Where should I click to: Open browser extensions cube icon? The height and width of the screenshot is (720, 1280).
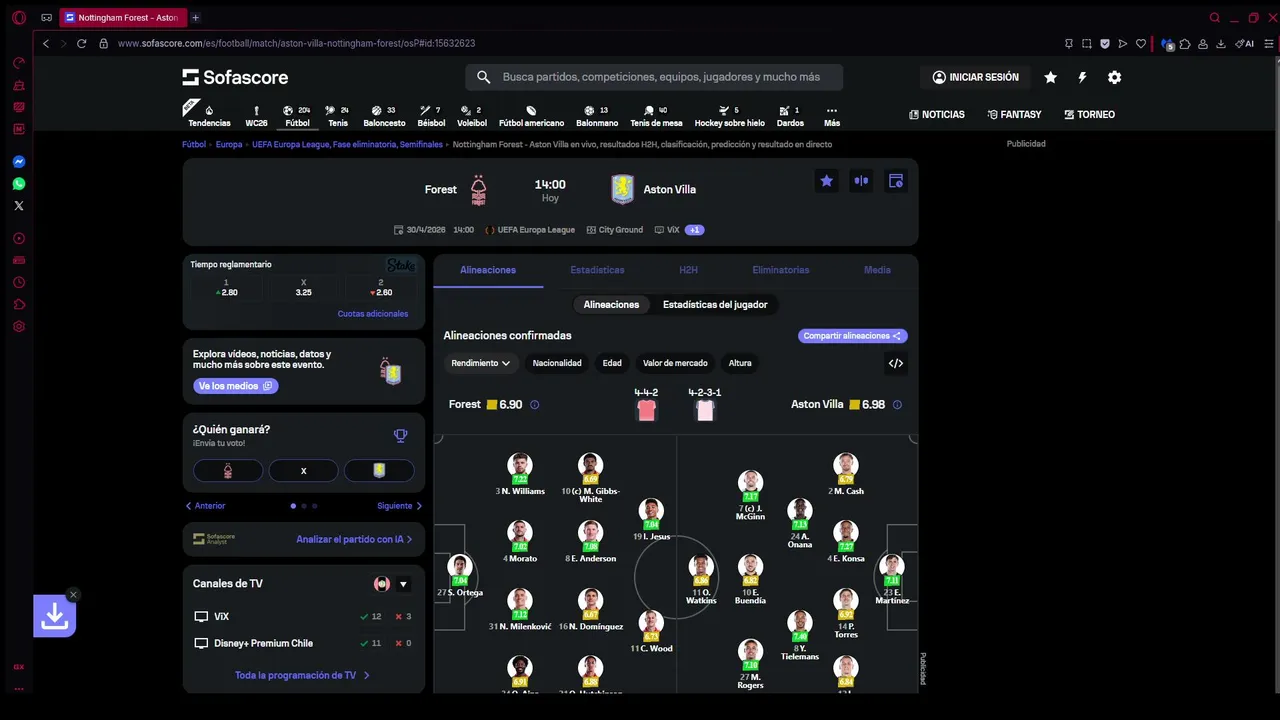click(1185, 44)
